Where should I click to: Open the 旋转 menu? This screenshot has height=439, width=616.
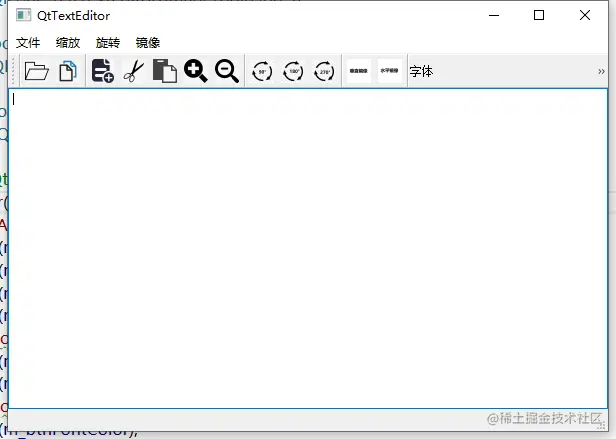click(108, 42)
